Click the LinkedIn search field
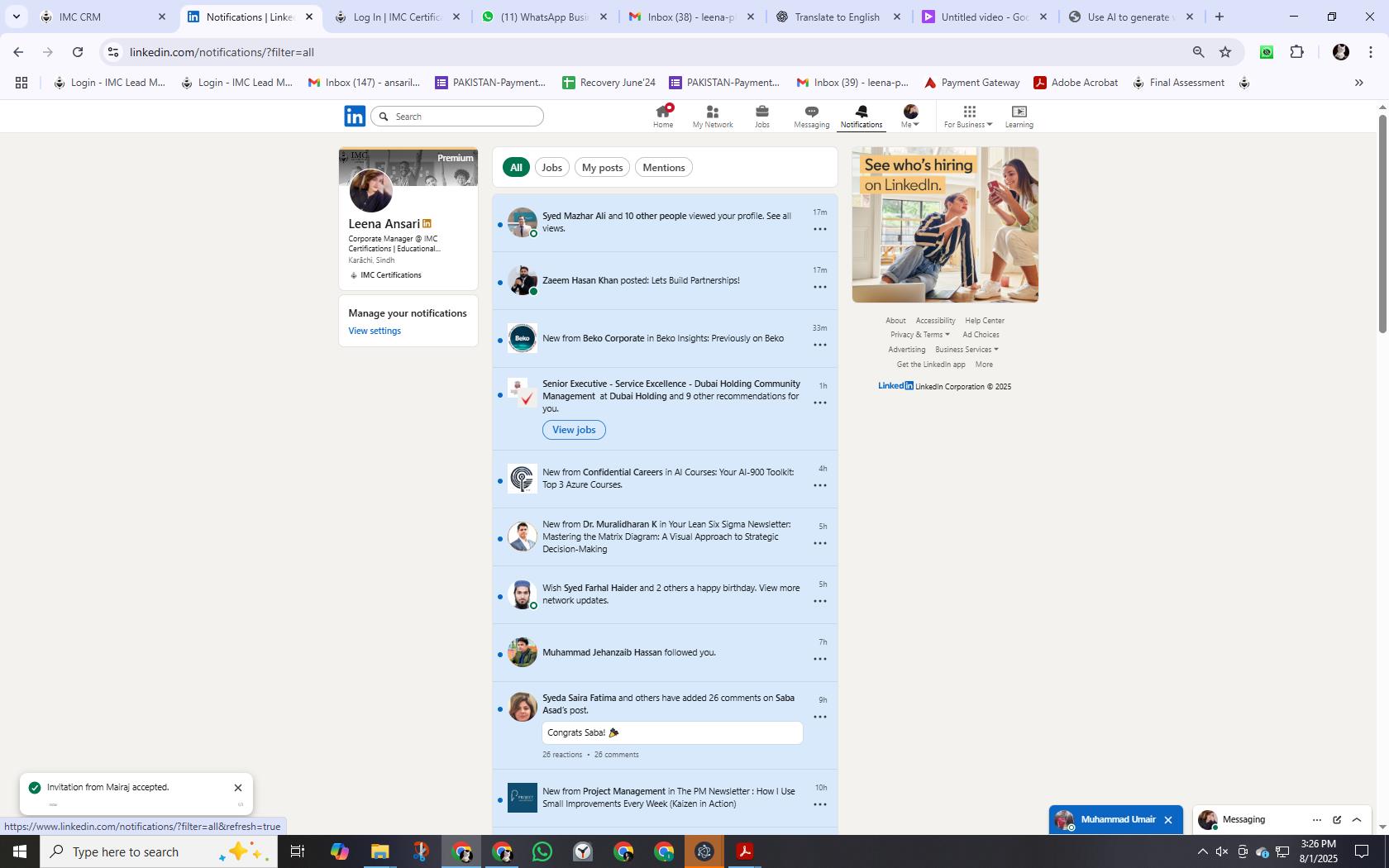1389x868 pixels. tap(457, 117)
